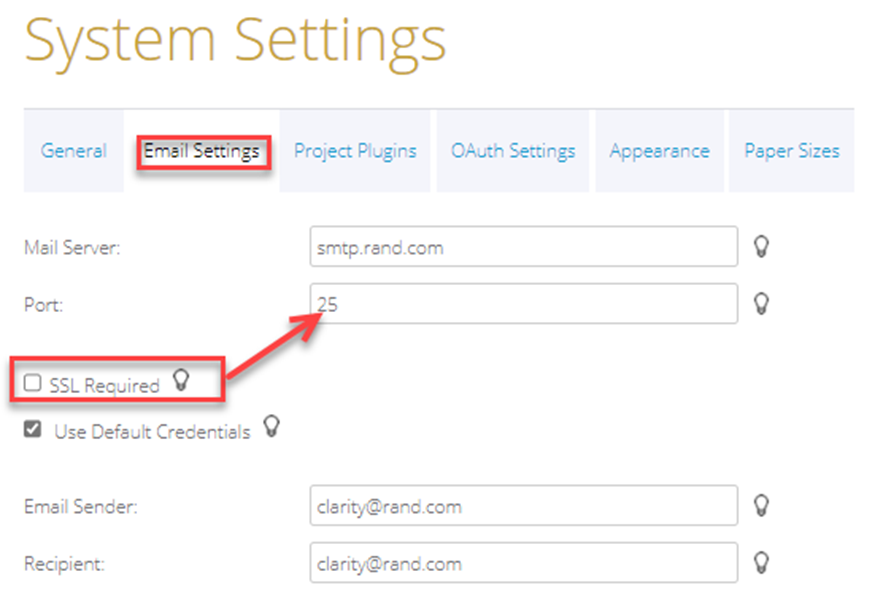Focus the Port number field

[x=523, y=303]
